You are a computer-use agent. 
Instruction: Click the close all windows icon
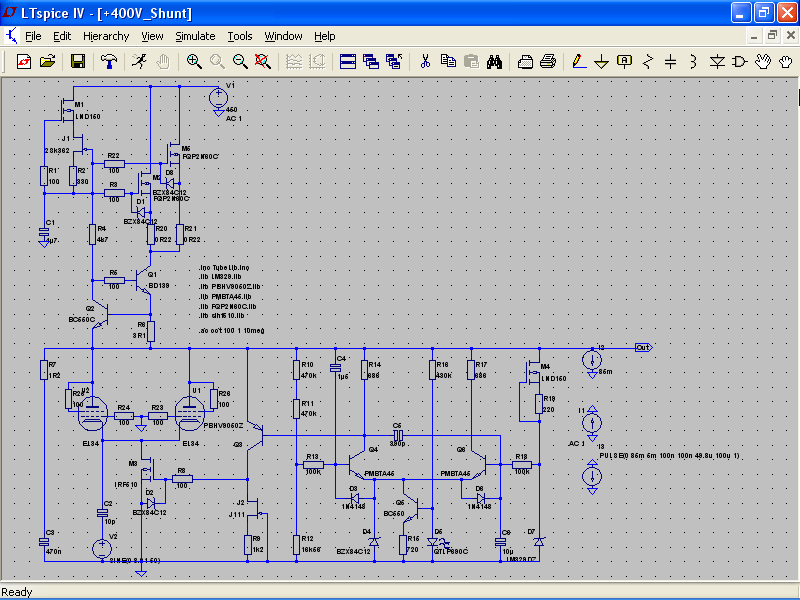[x=394, y=62]
